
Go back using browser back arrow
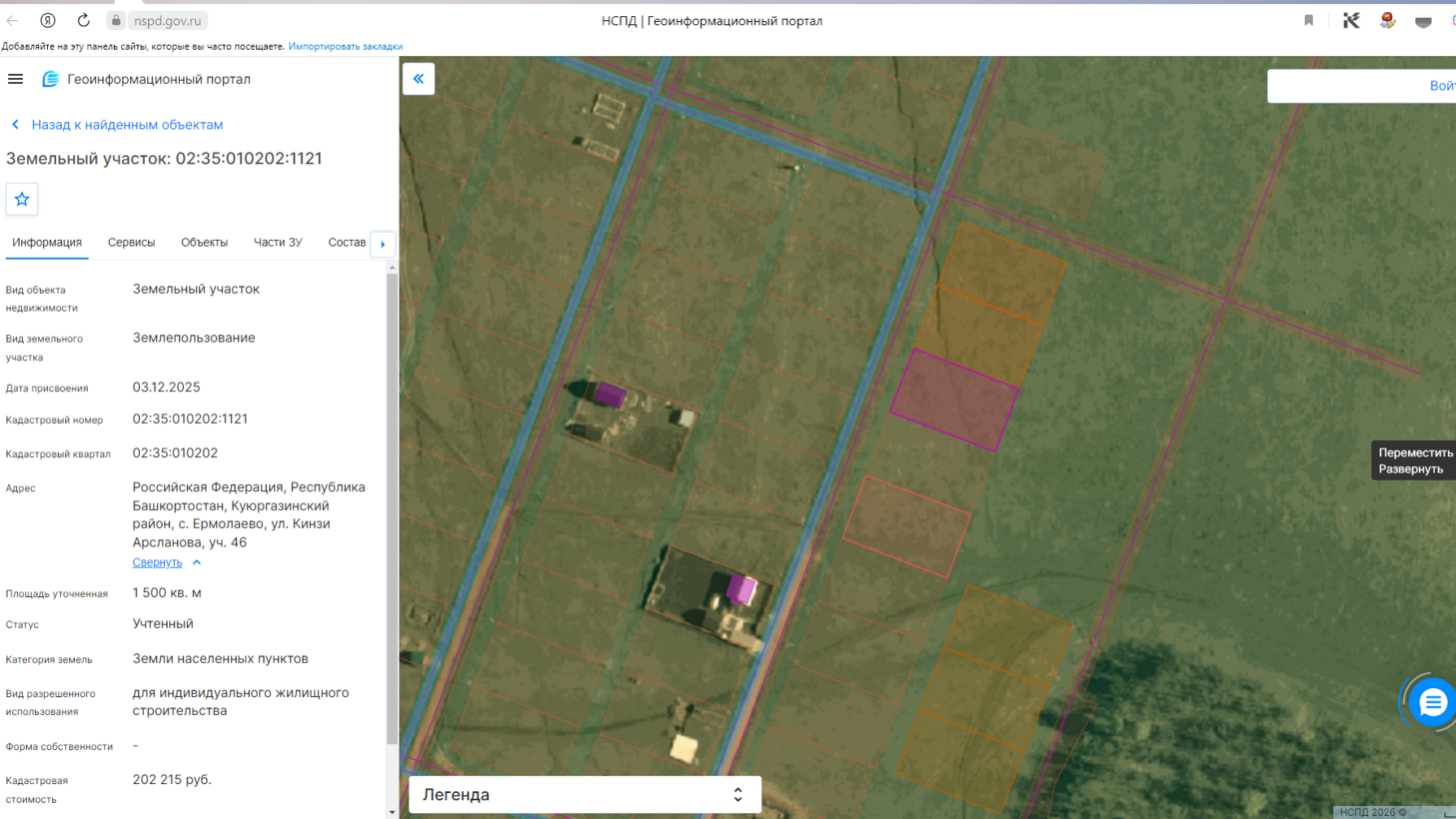coord(12,20)
